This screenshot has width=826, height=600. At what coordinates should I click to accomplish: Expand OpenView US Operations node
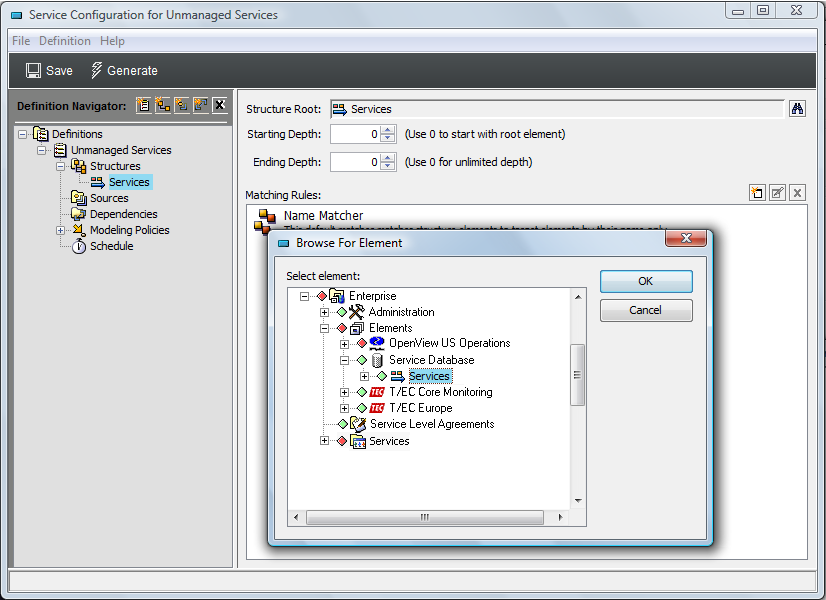[x=345, y=344]
